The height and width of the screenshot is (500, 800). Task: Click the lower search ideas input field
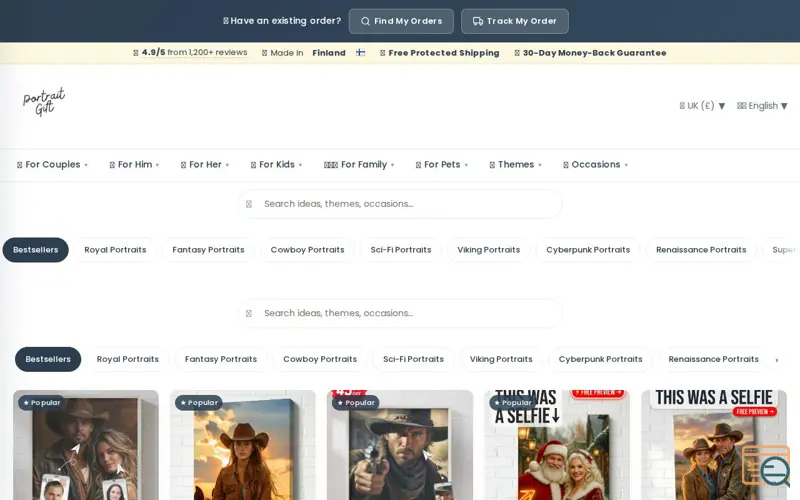pos(400,313)
